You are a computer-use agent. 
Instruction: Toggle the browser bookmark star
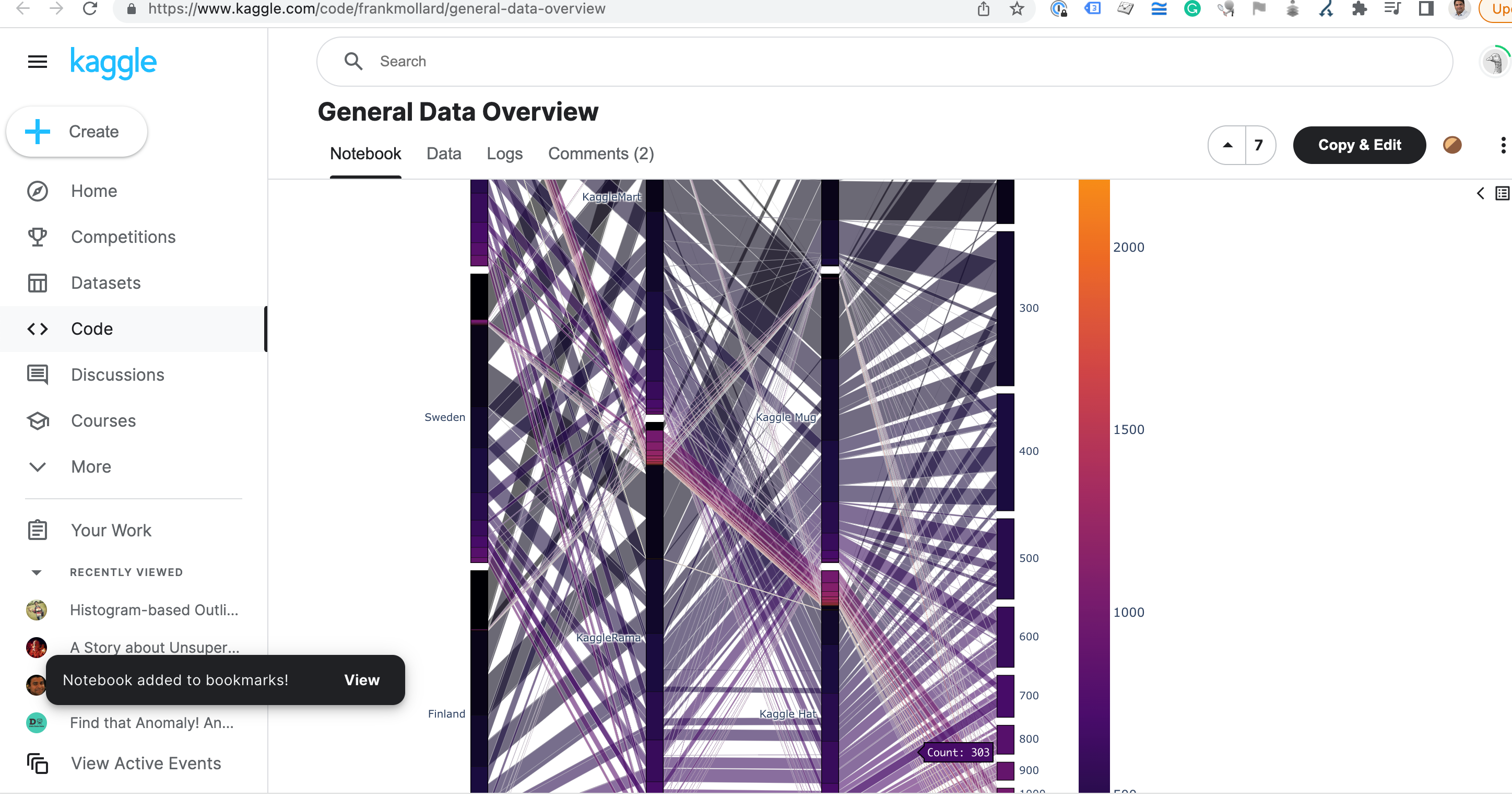(1017, 9)
